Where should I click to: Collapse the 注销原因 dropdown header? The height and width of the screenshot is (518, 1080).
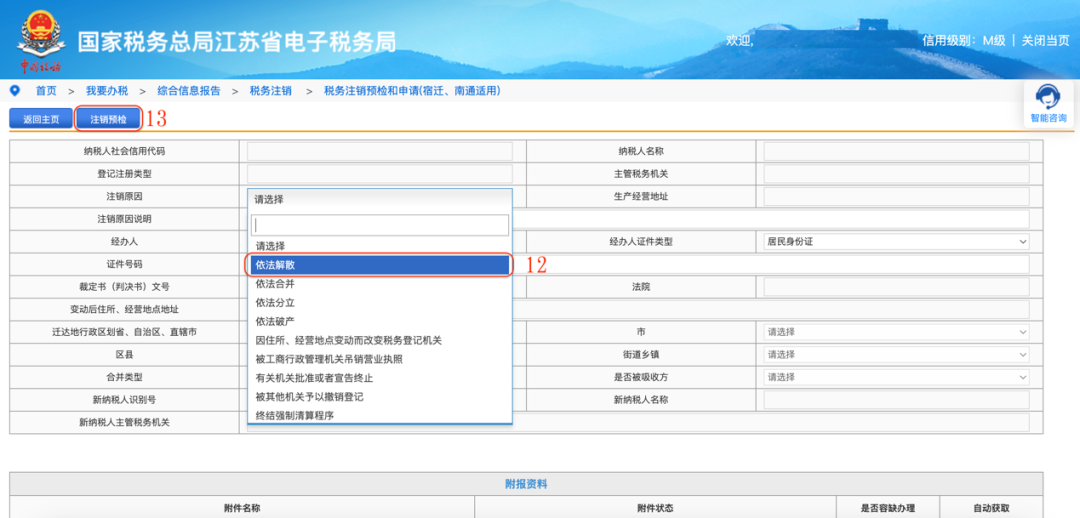(x=380, y=199)
